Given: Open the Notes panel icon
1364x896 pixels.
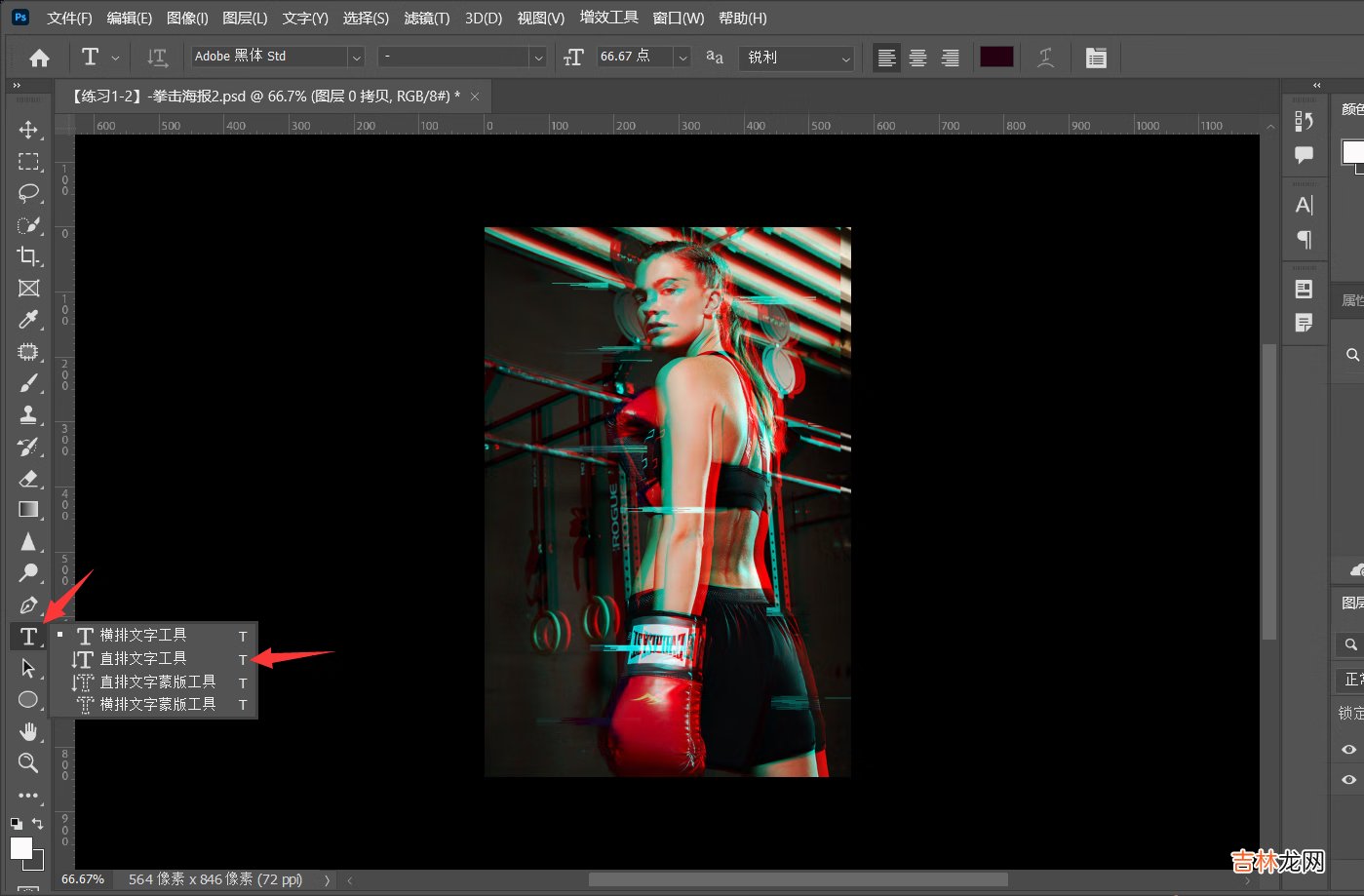Looking at the screenshot, I should (1304, 323).
